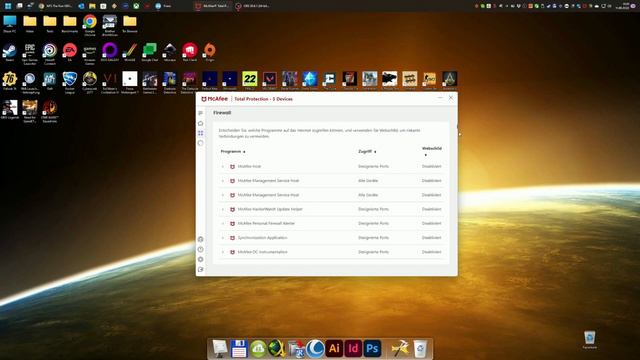Viewport: 640px width, 360px height.
Task: Sort by Programm column header
Action: coord(233,151)
